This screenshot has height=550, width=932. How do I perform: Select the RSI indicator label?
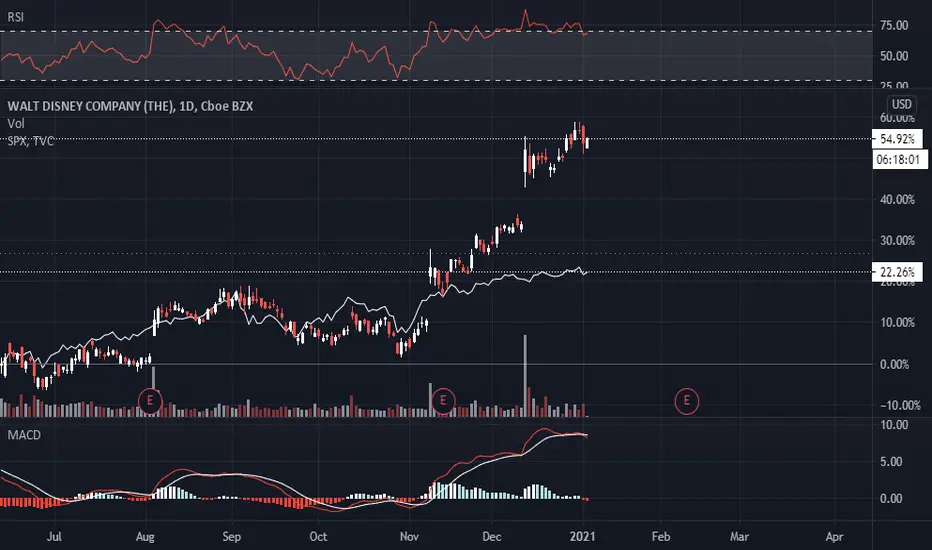pos(15,17)
